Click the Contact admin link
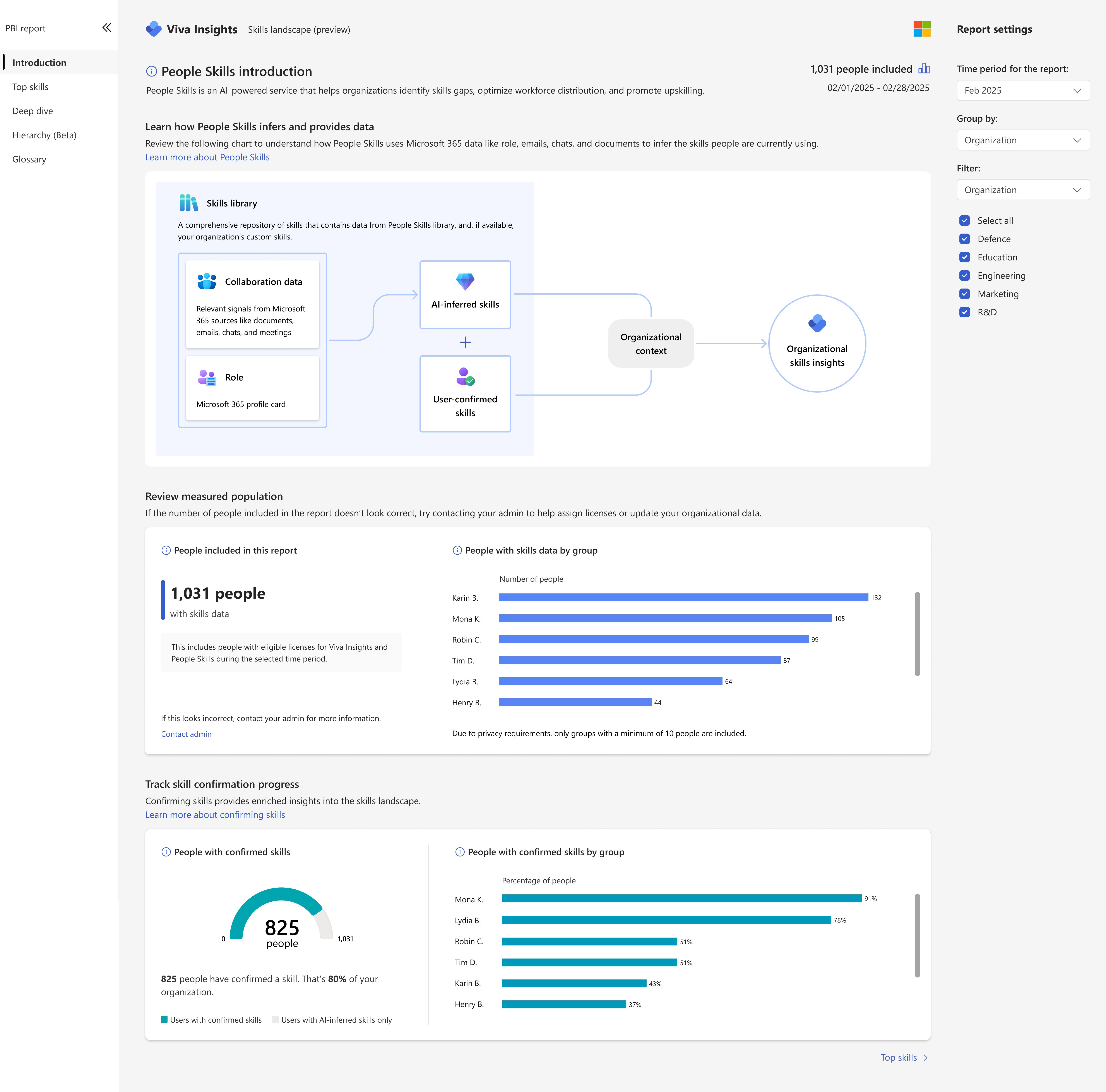 186,734
